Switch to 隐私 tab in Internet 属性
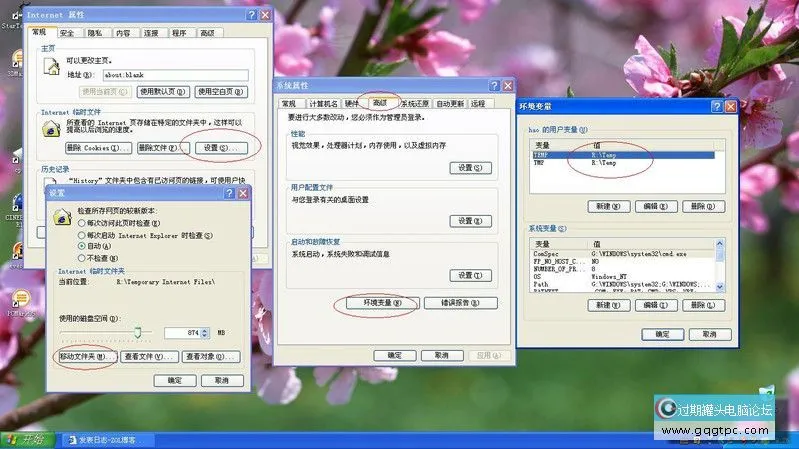The image size is (799, 449). click(95, 33)
